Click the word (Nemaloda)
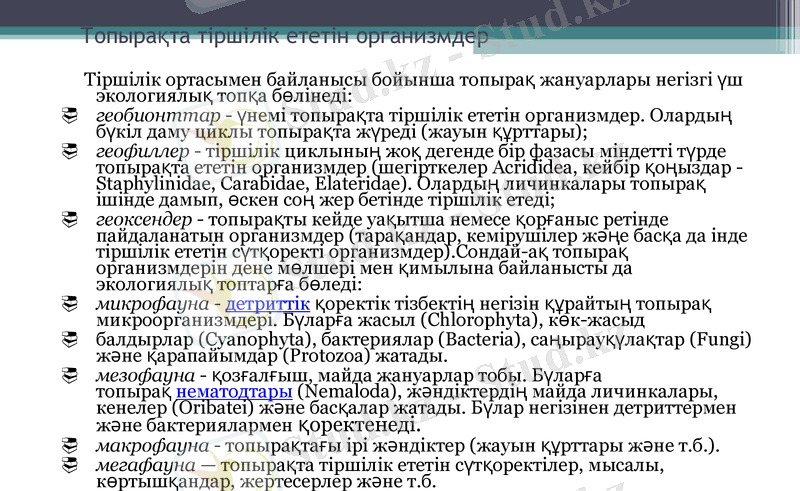The width and height of the screenshot is (800, 491). (348, 392)
